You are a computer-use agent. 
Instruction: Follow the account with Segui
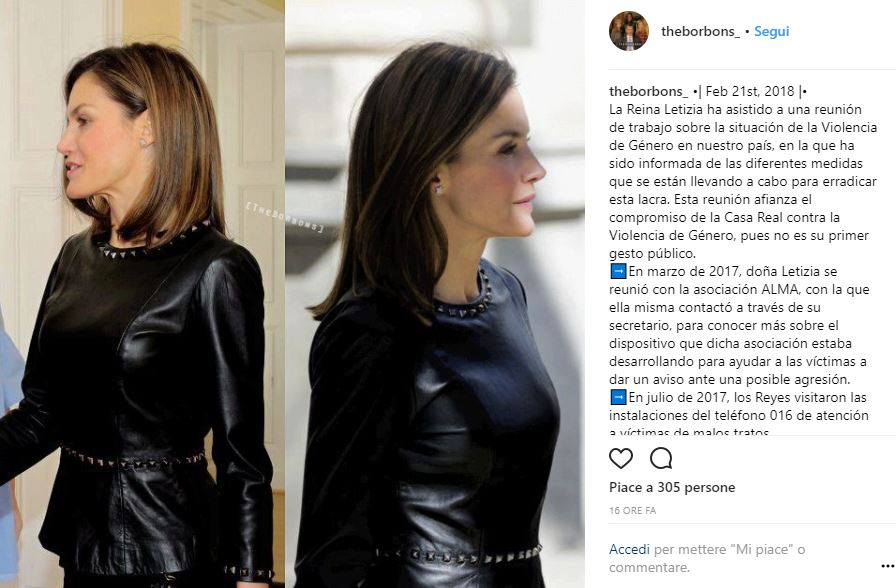click(x=771, y=31)
